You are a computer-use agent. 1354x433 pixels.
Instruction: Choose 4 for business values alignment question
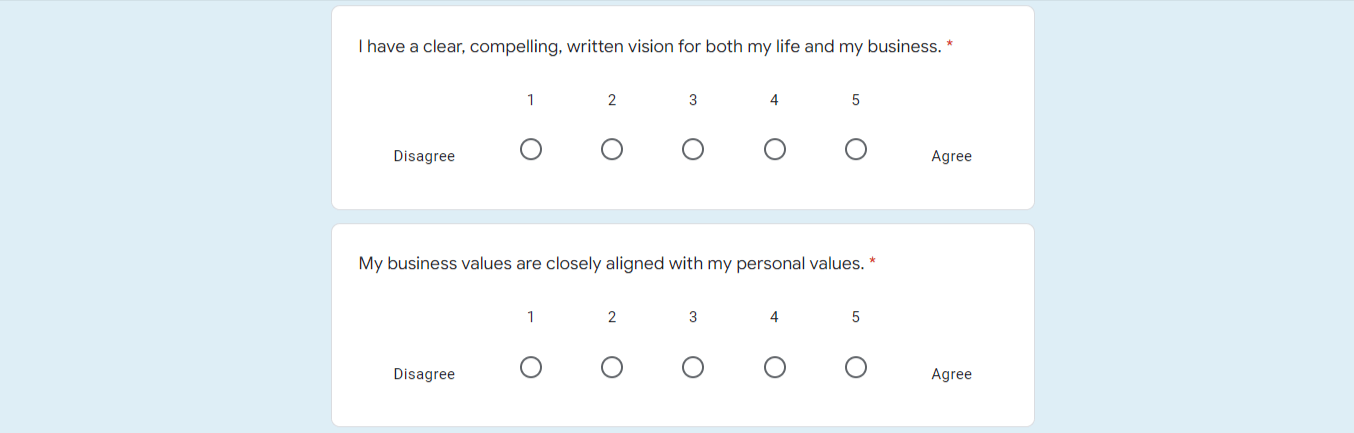[x=774, y=367]
